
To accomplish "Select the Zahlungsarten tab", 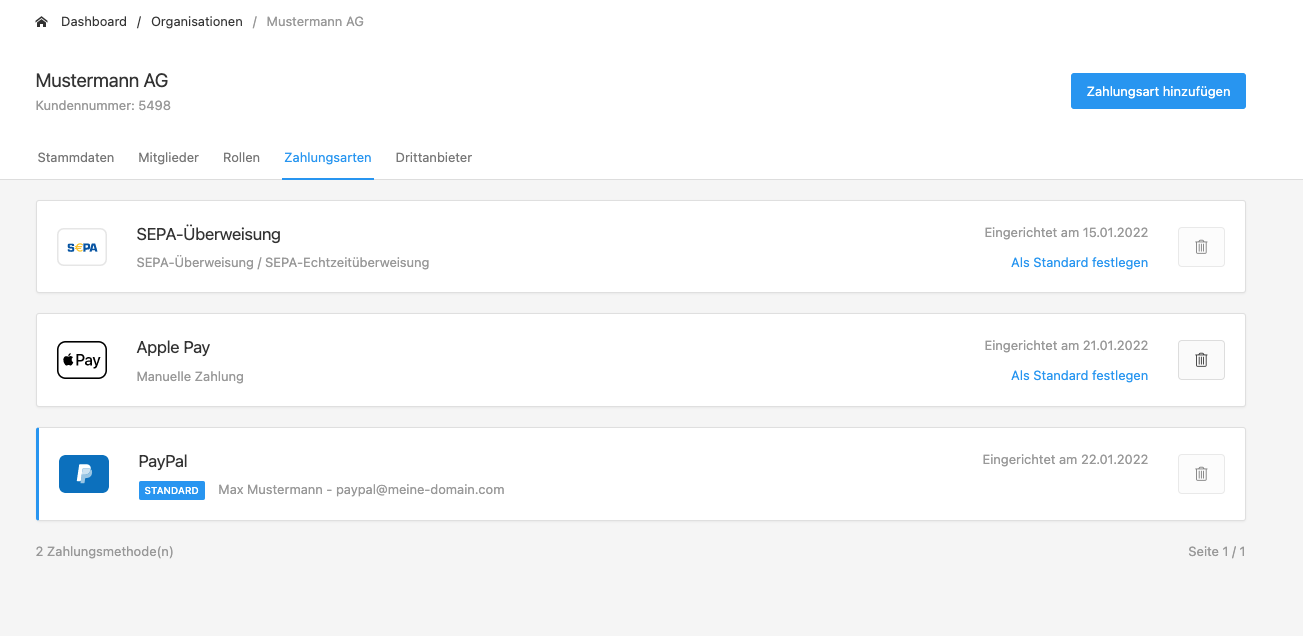I will tap(328, 158).
